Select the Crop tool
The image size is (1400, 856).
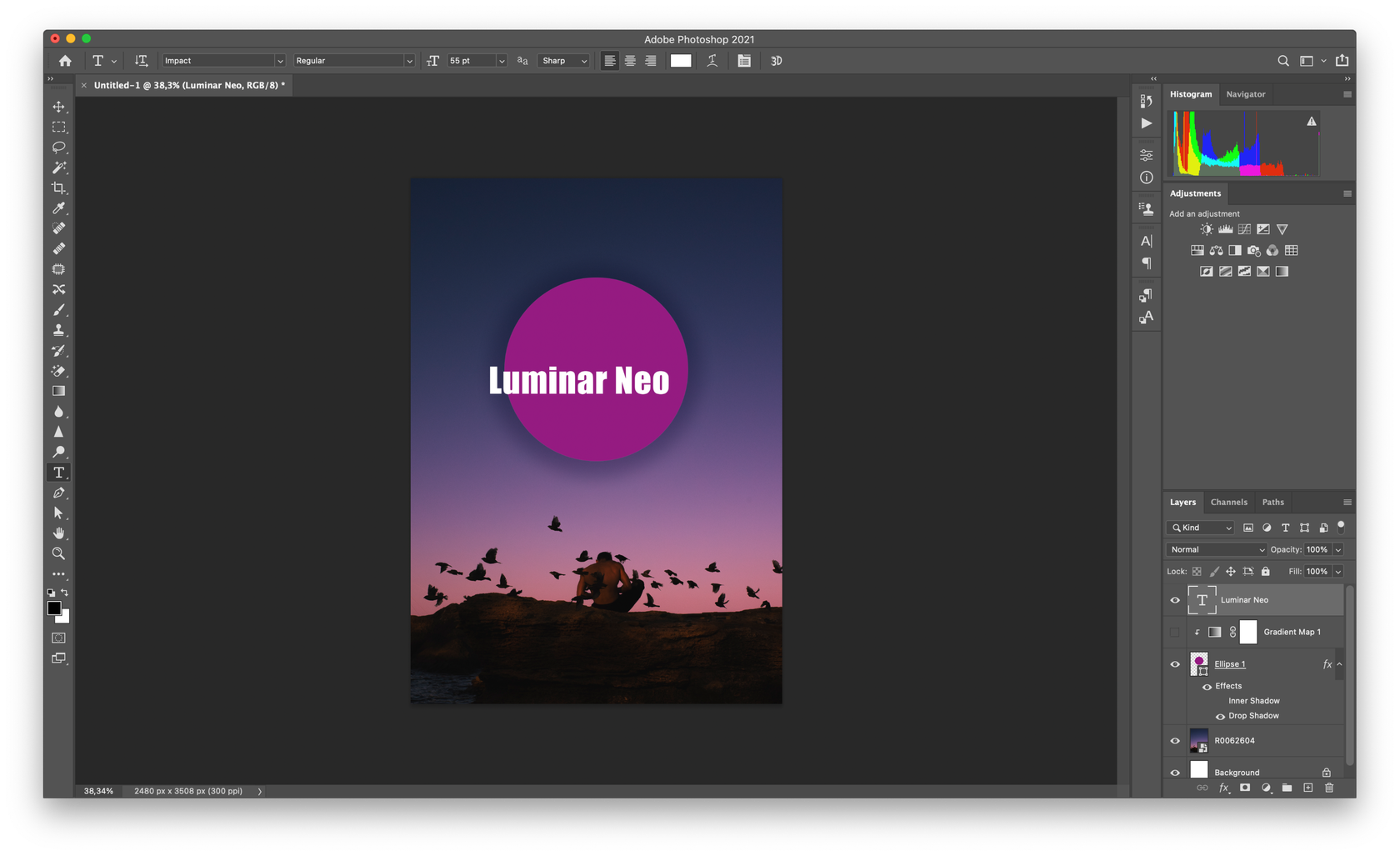pyautogui.click(x=58, y=188)
